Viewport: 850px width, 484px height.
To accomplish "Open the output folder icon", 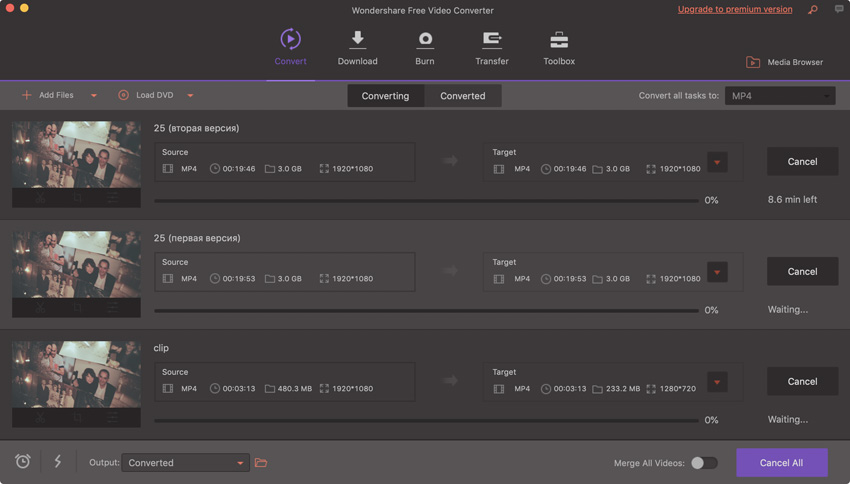I will (x=261, y=463).
